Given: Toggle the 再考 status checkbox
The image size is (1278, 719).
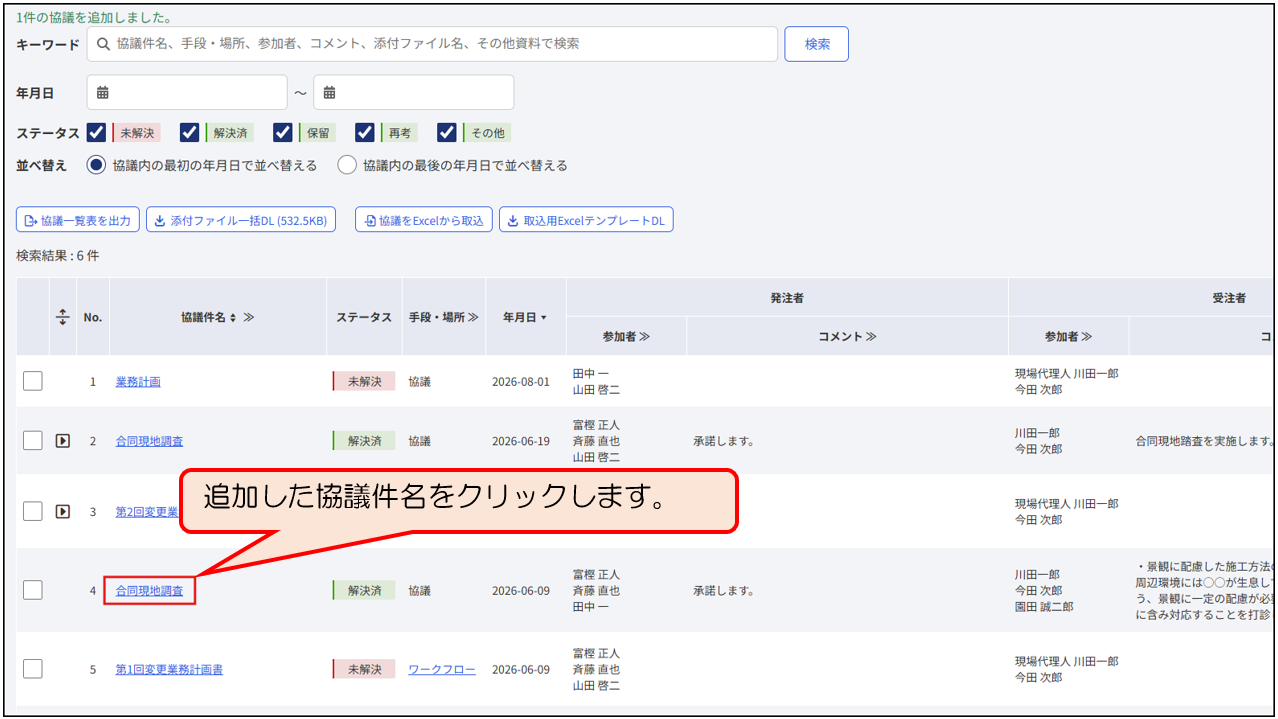Looking at the screenshot, I should pyautogui.click(x=365, y=133).
